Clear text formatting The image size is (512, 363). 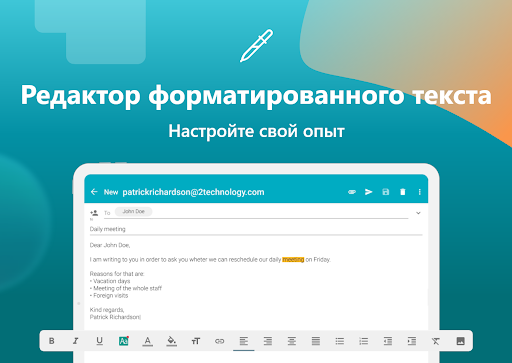click(436, 341)
